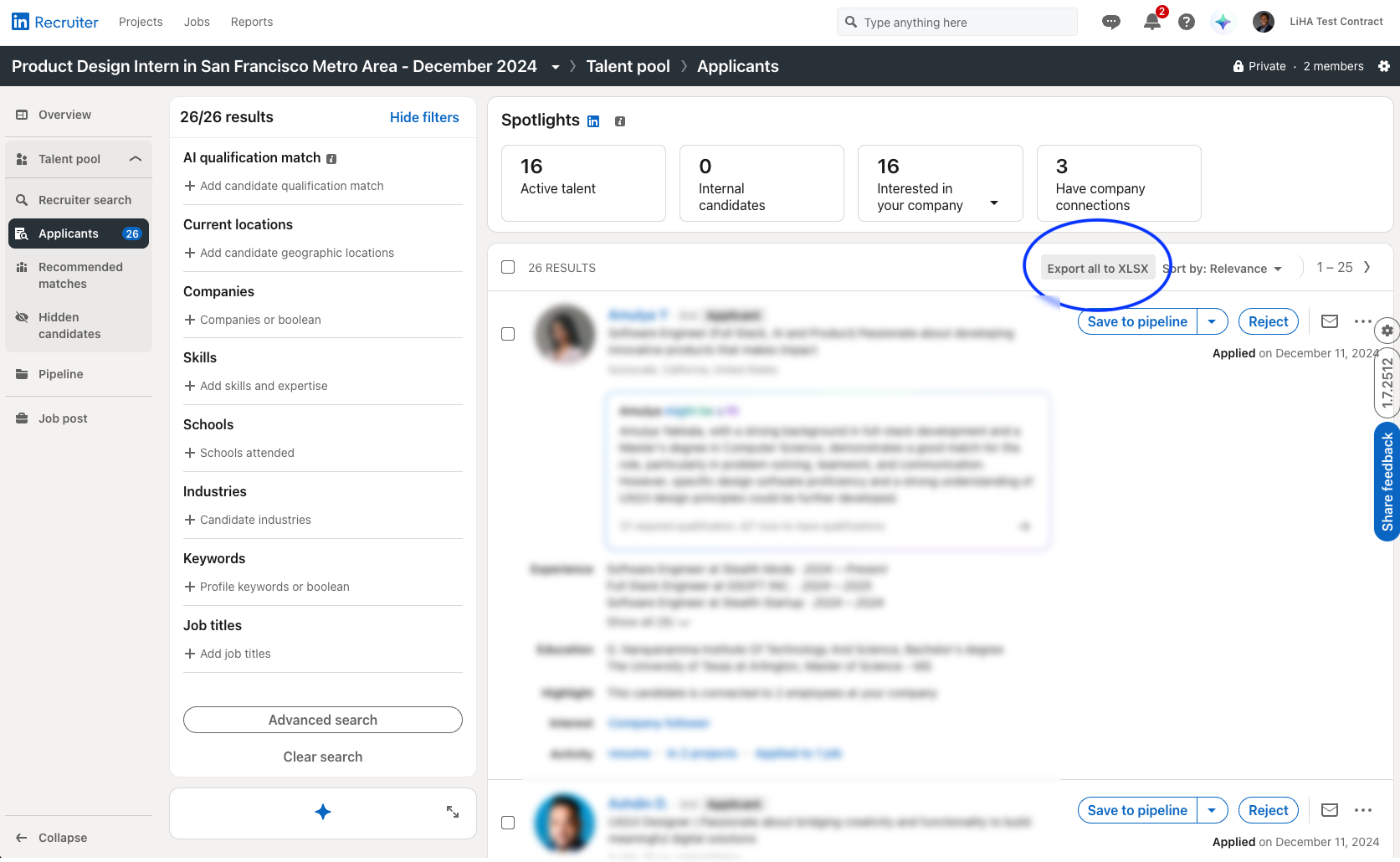Select all 26 results checkbox

coord(508,267)
